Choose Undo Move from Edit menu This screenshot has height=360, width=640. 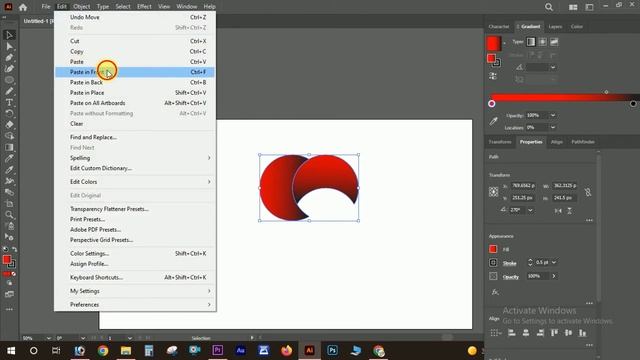(x=135, y=17)
